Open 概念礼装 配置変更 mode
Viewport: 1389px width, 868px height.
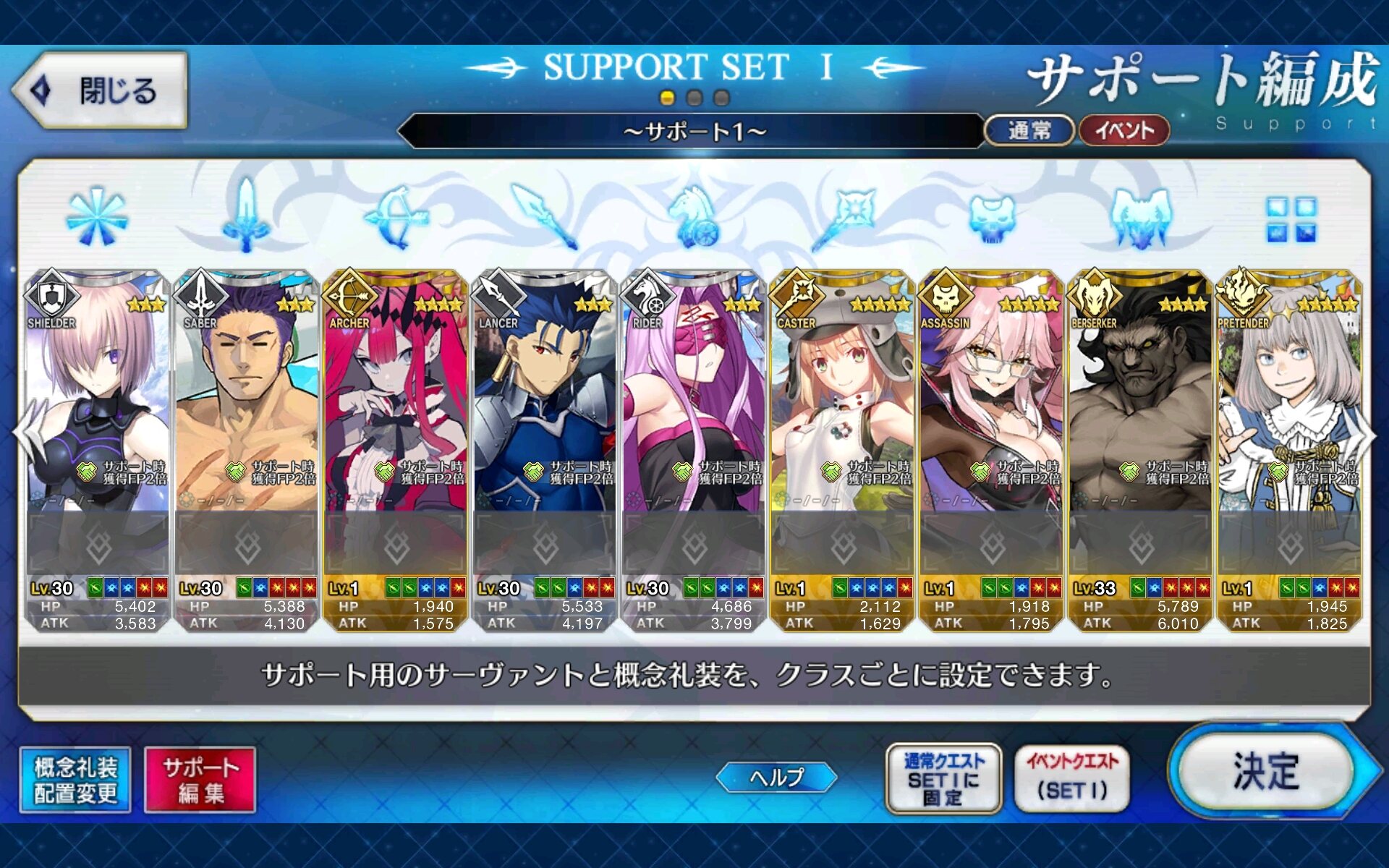point(75,780)
